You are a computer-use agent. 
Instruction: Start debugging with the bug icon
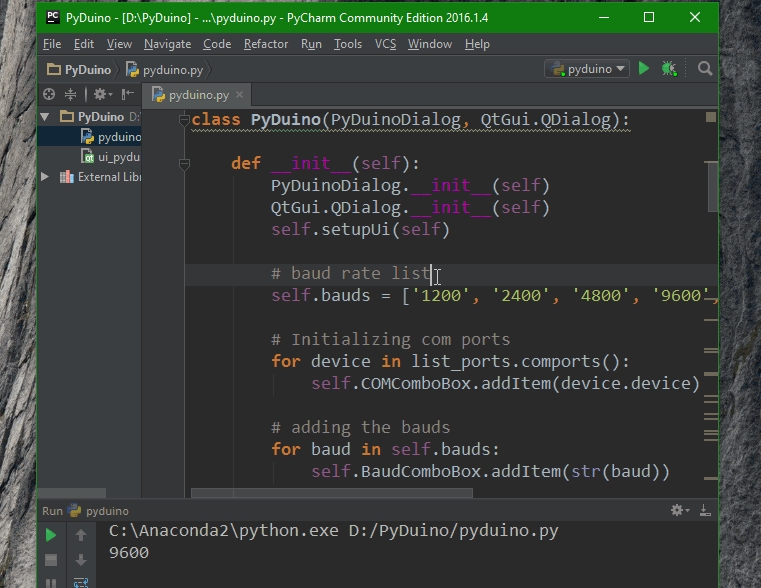669,68
